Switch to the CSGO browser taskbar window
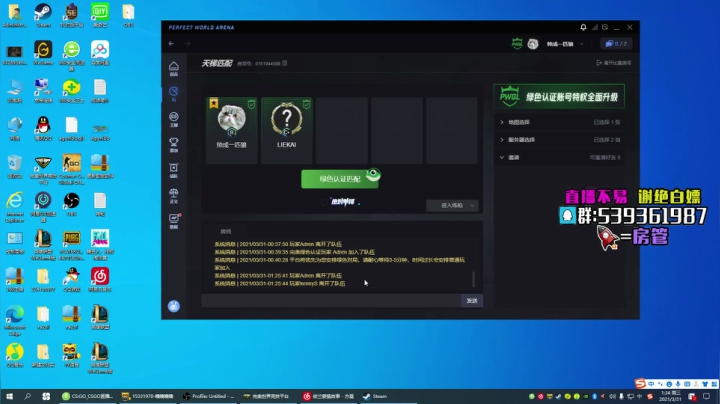 point(88,396)
